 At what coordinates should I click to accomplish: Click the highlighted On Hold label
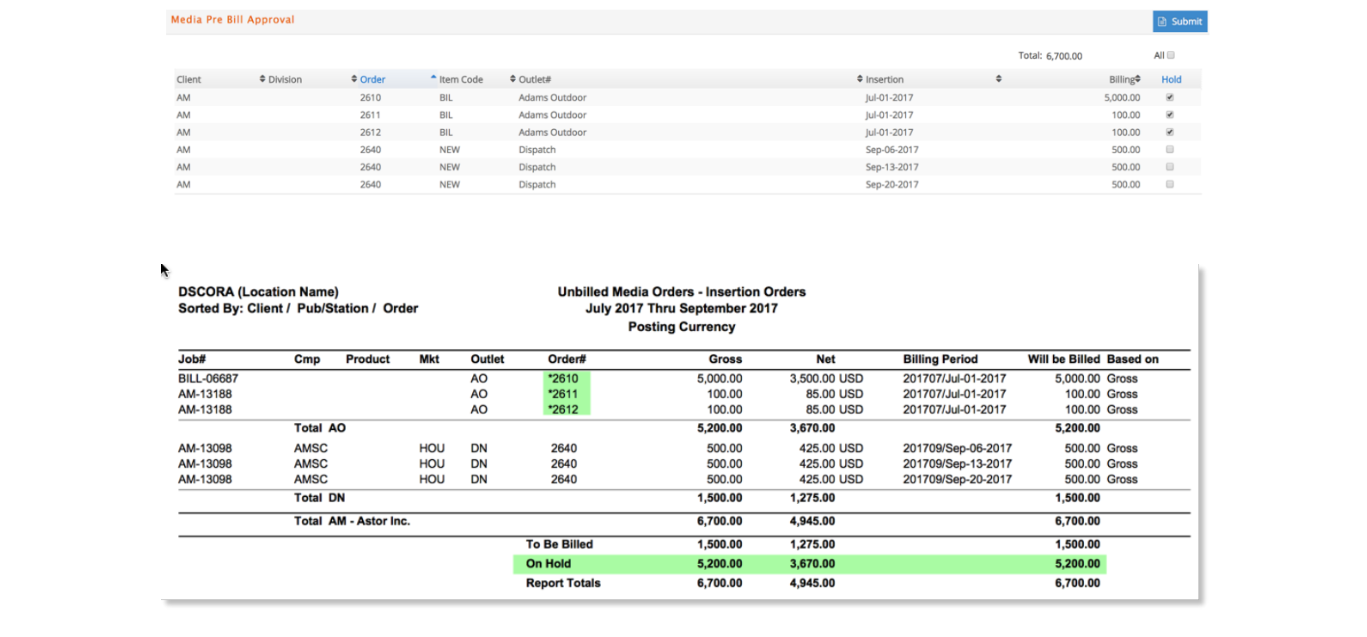(x=548, y=564)
